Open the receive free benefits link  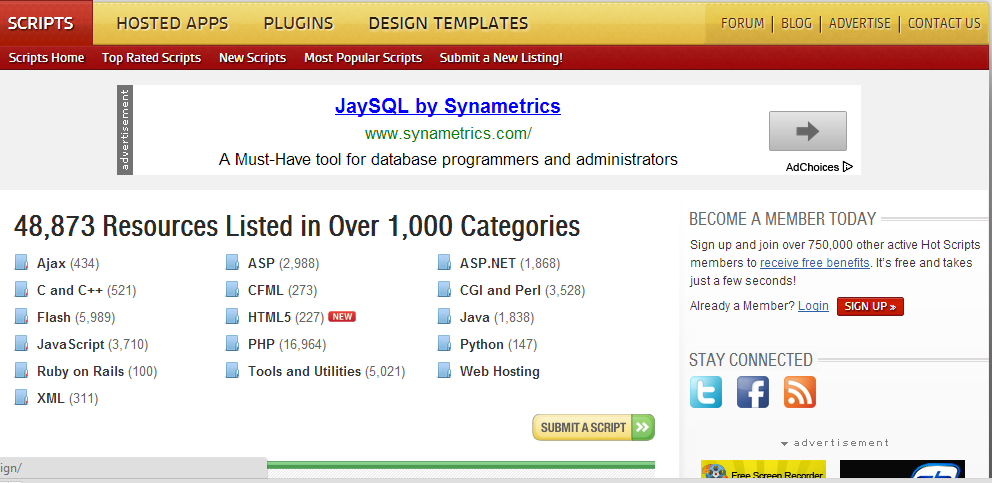814,263
